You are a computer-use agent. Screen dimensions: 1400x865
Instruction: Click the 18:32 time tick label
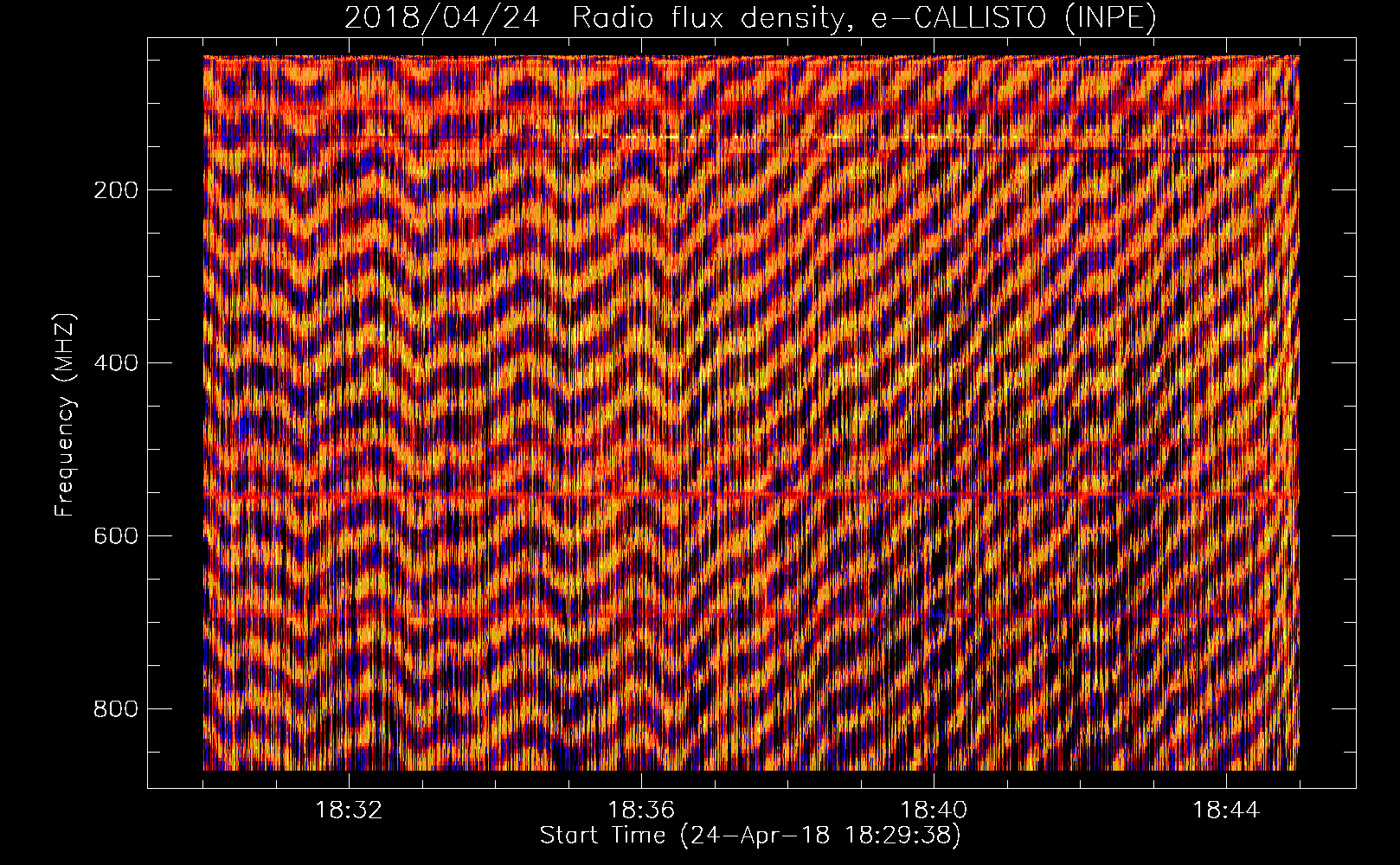pyautogui.click(x=349, y=811)
